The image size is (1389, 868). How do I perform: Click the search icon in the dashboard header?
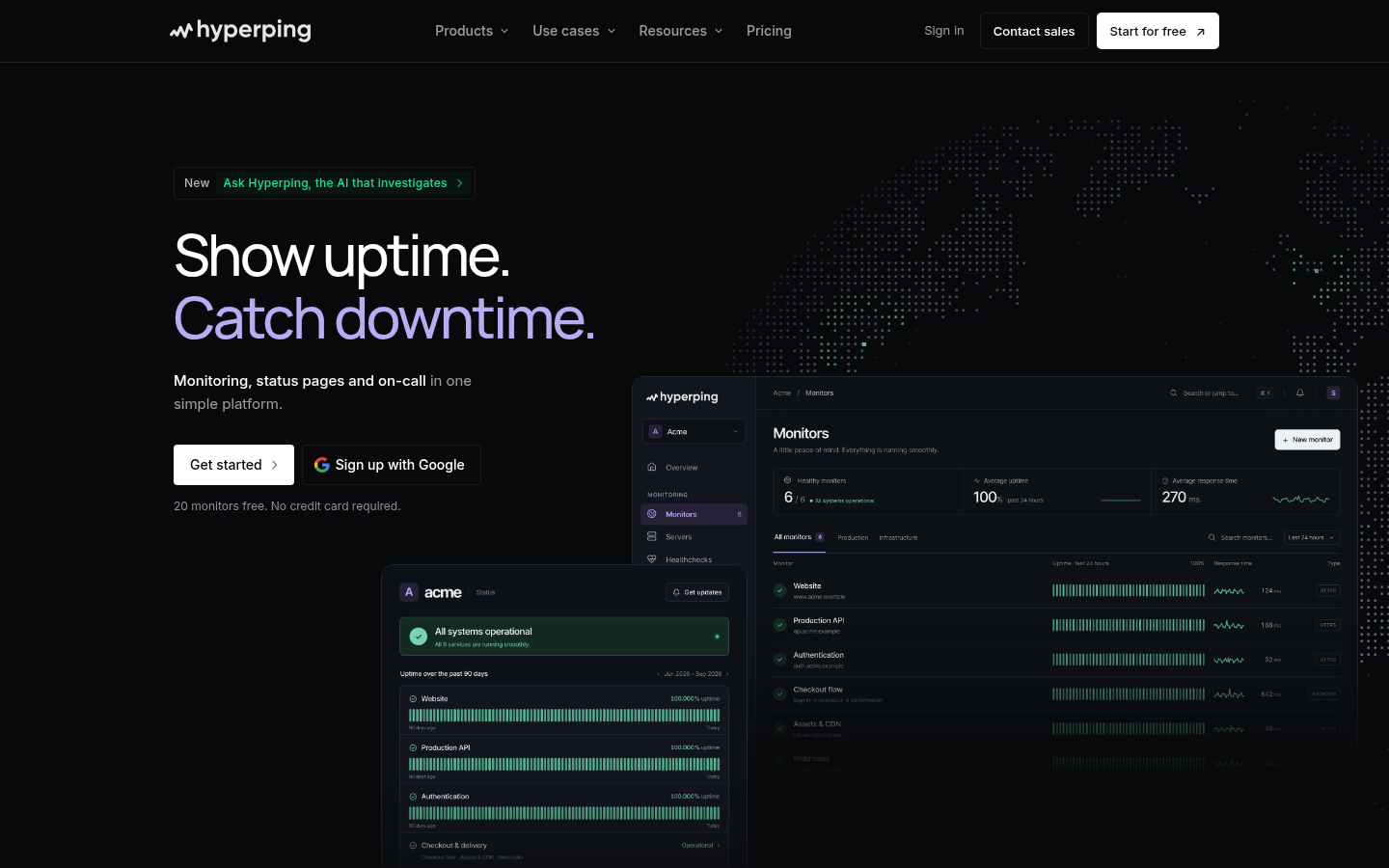point(1174,393)
